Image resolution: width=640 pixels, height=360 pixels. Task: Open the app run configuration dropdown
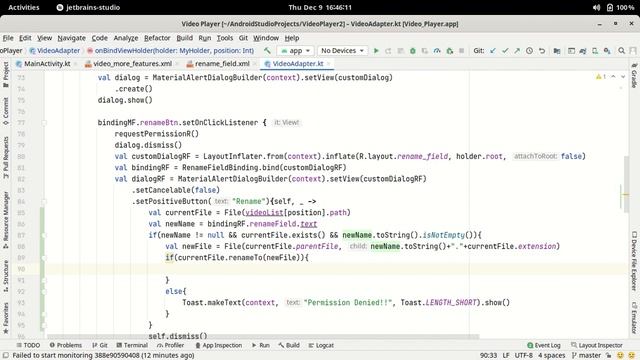pyautogui.click(x=296, y=51)
